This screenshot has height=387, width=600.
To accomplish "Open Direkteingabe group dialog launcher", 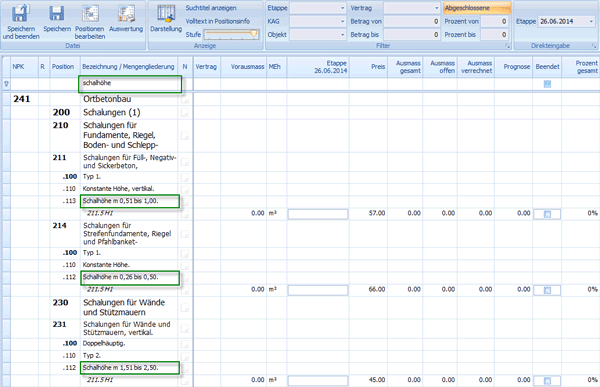I will pos(594,46).
